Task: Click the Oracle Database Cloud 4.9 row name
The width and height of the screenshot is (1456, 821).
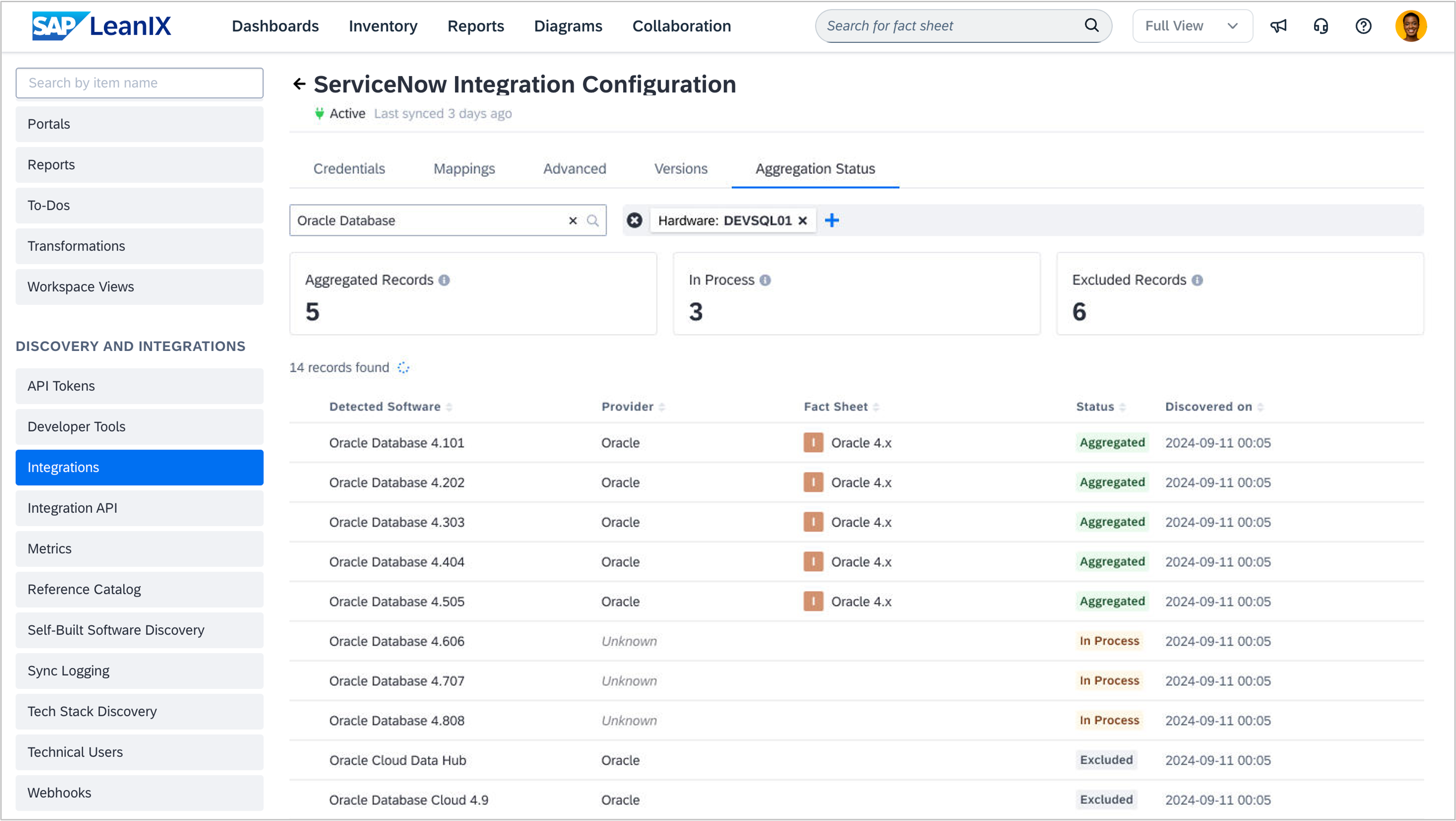Action: 409,800
